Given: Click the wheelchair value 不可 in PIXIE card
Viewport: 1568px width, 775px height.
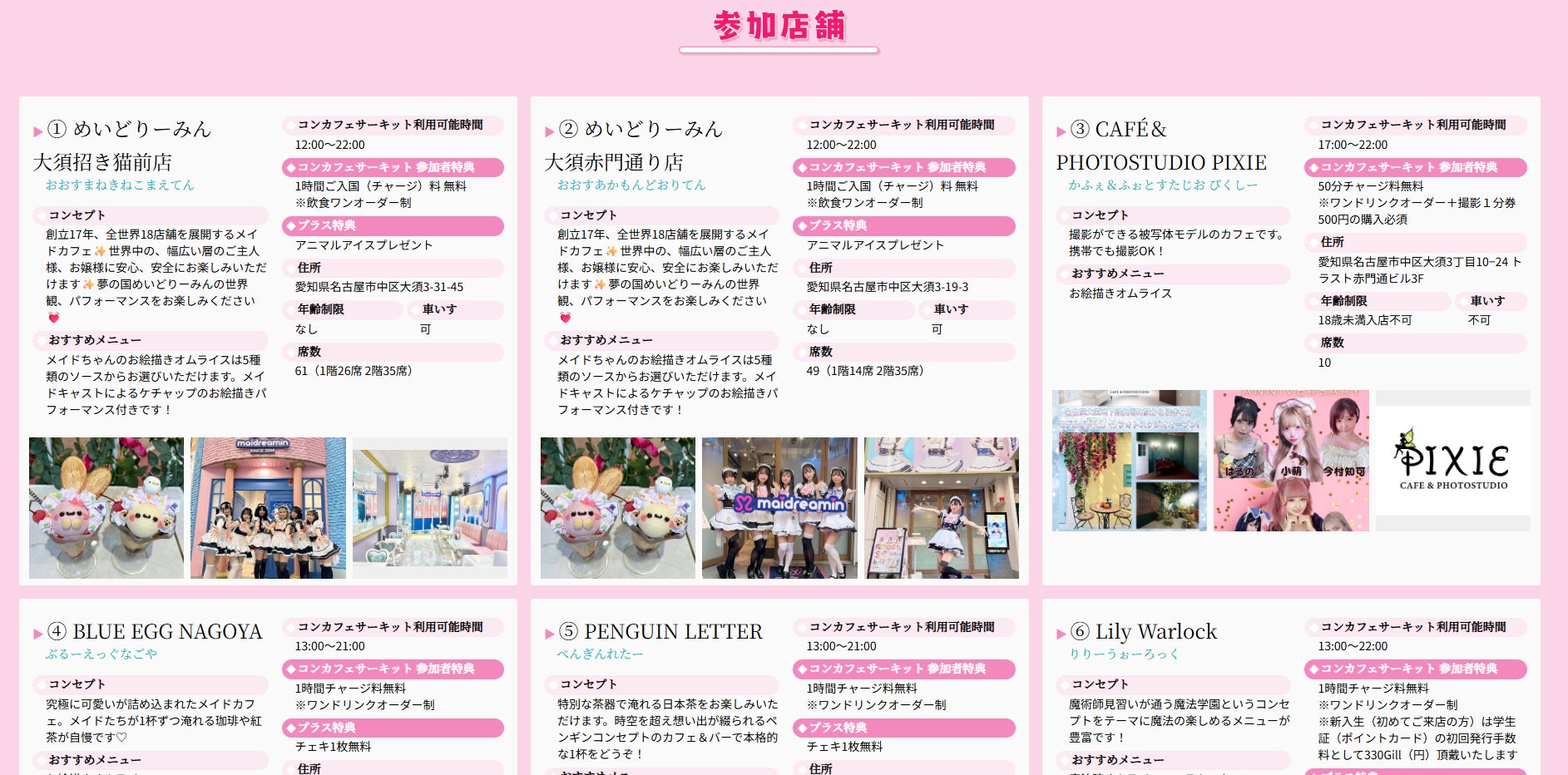Looking at the screenshot, I should coord(1479,320).
